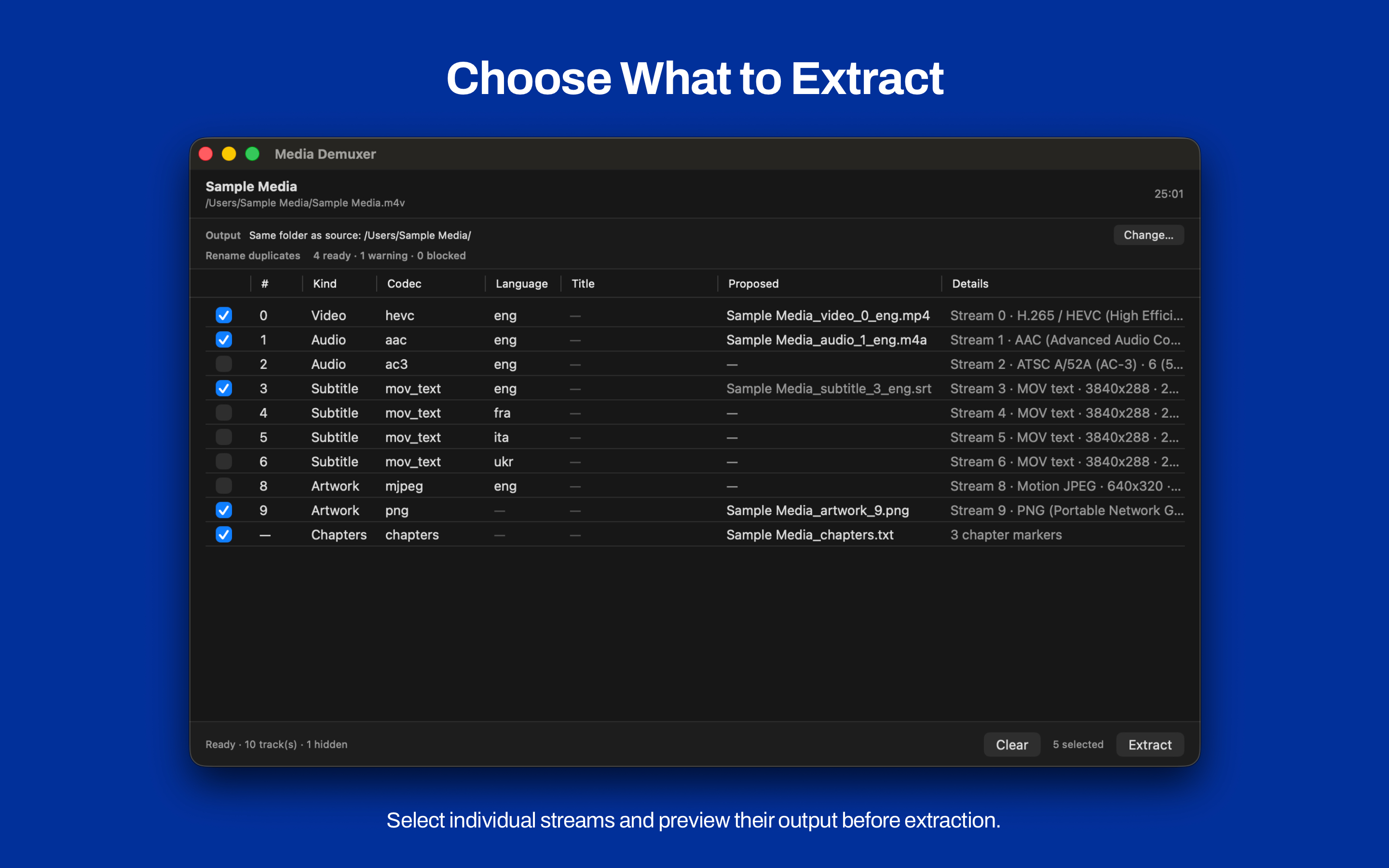Click the Details column header
The image size is (1389, 868).
coord(970,284)
